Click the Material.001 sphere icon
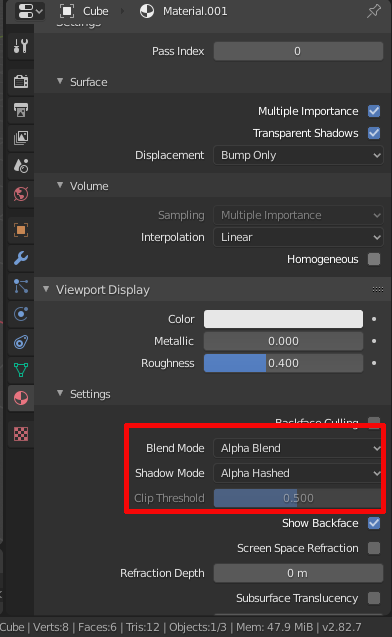 147,11
